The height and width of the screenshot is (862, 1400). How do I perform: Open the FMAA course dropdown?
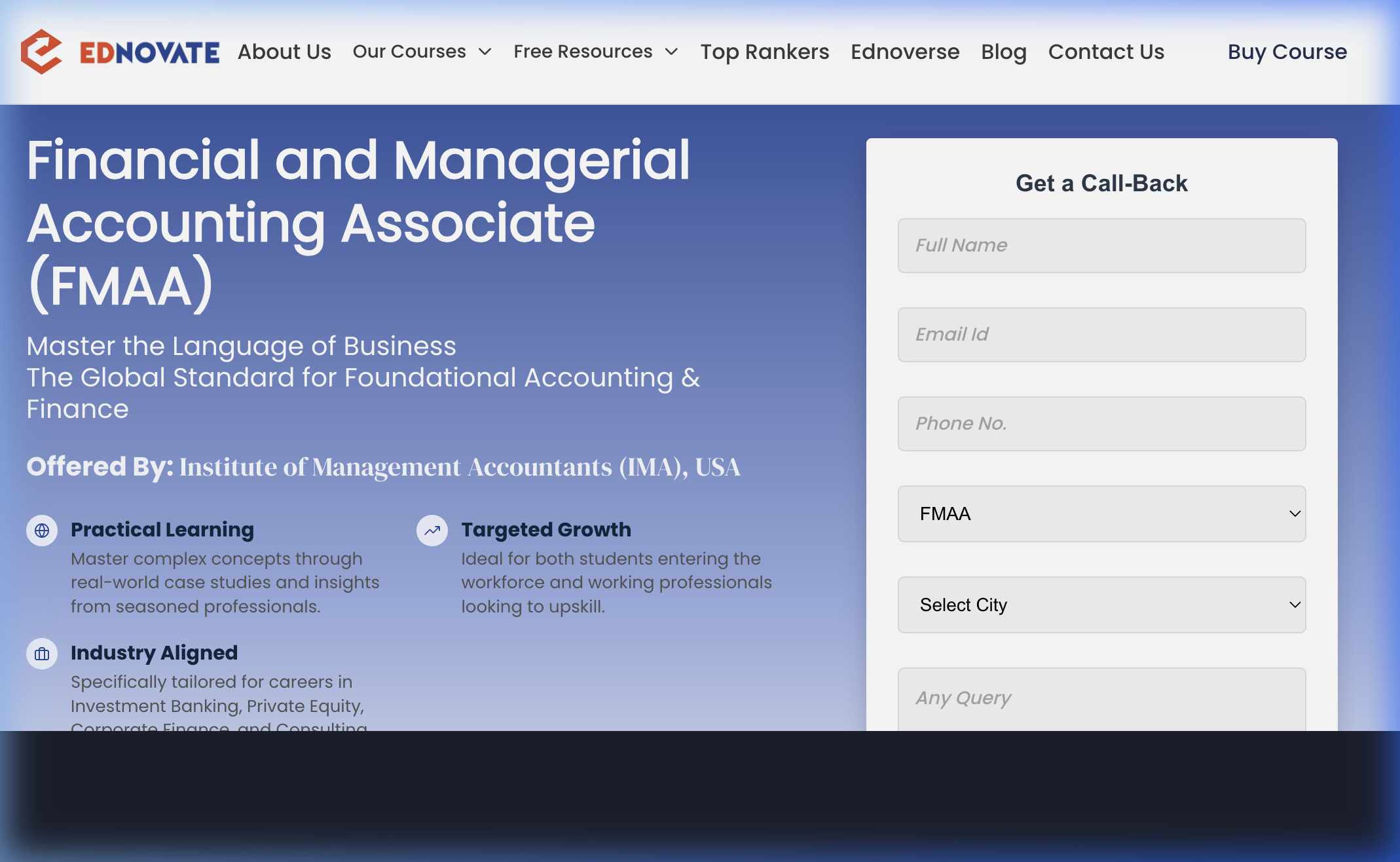point(1101,514)
